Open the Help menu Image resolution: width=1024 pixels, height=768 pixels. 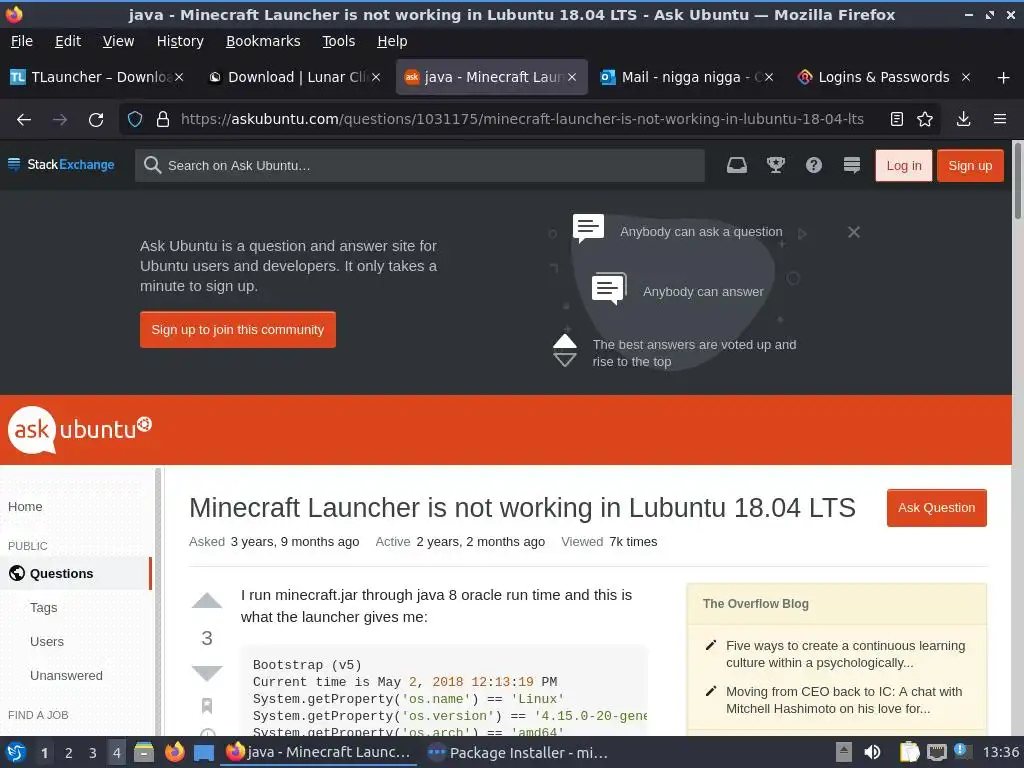392,41
